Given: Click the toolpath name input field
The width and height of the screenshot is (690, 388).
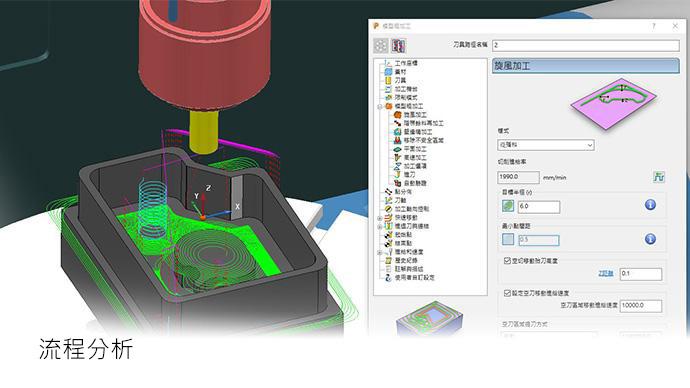Looking at the screenshot, I should 585,45.
